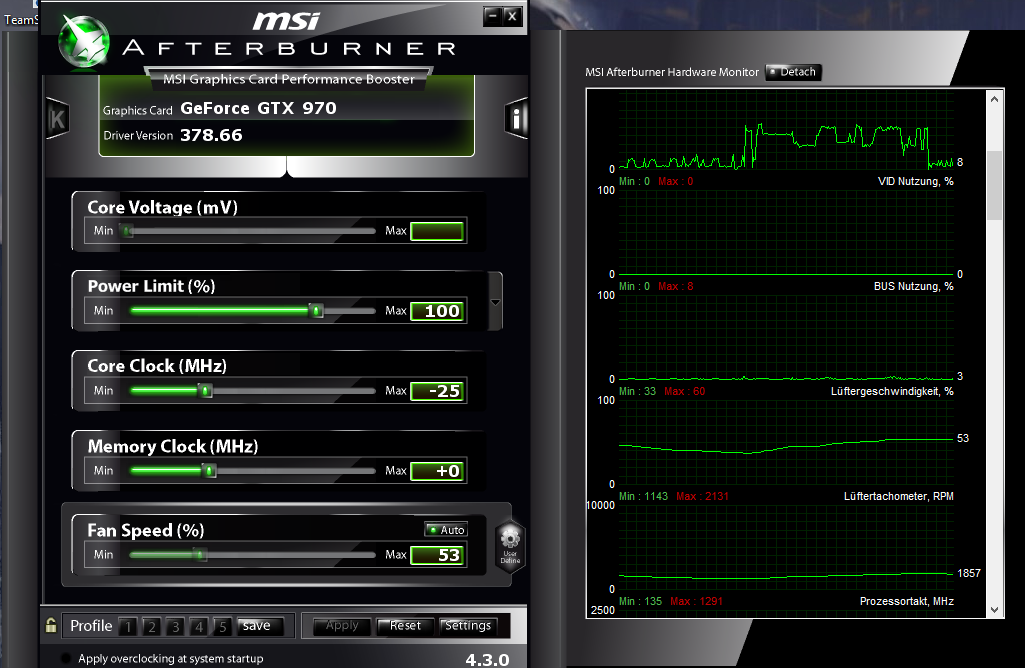This screenshot has width=1025, height=668.
Task: Click hardware monitor scrollbar down arrow
Action: [994, 610]
